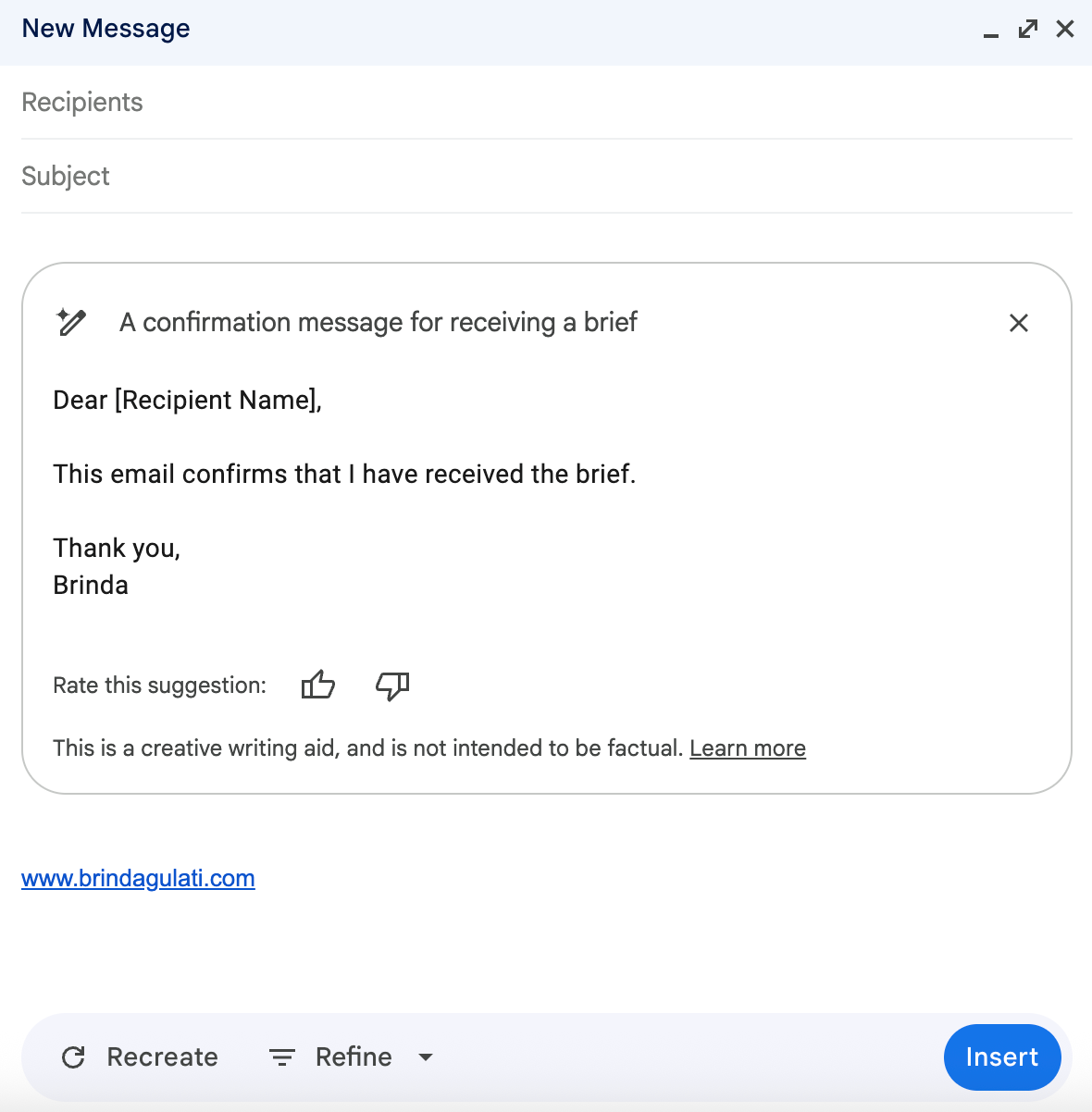Click into the Recipients field

(x=546, y=102)
